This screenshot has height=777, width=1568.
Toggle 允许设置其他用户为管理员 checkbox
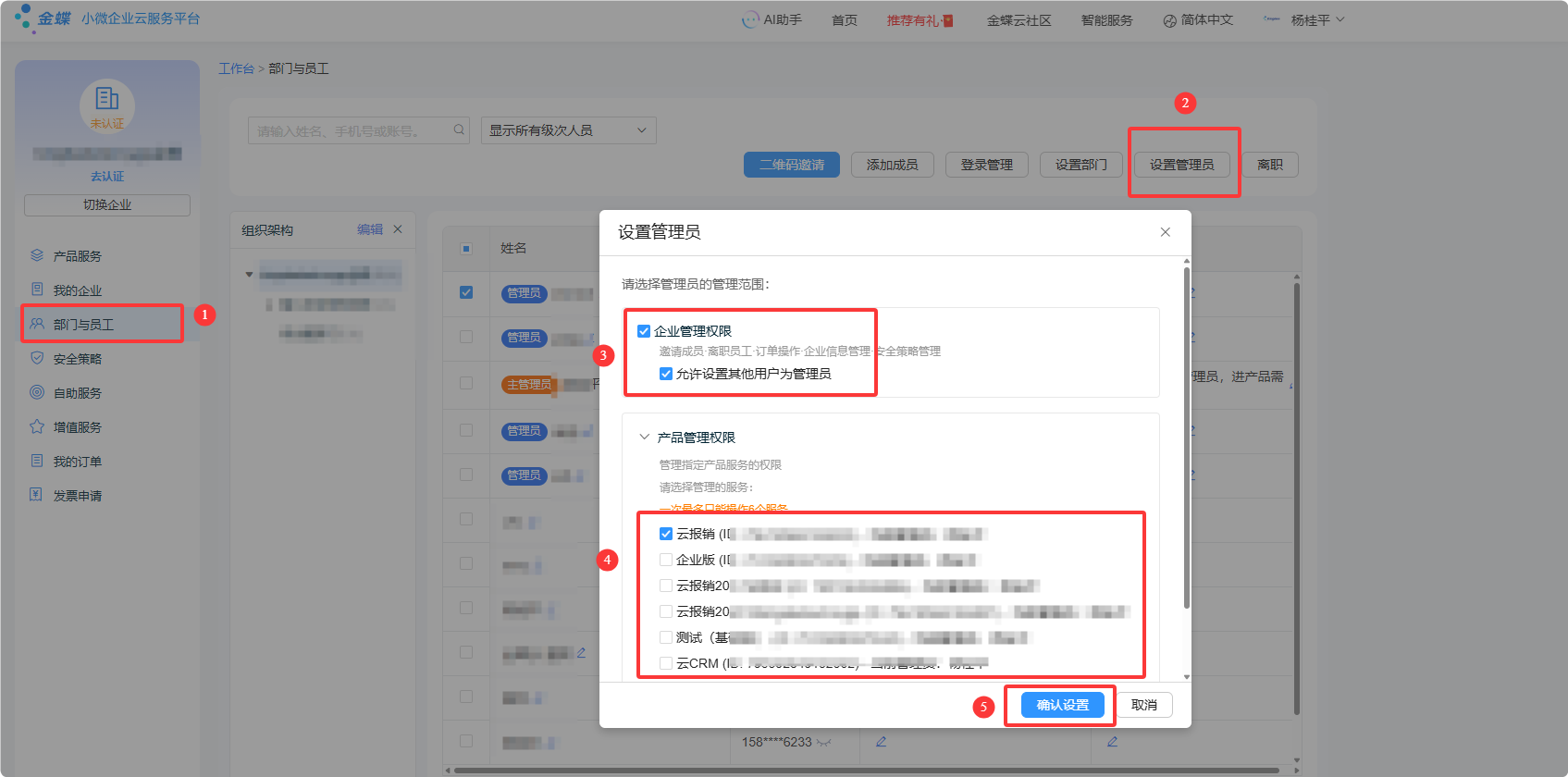(x=666, y=374)
